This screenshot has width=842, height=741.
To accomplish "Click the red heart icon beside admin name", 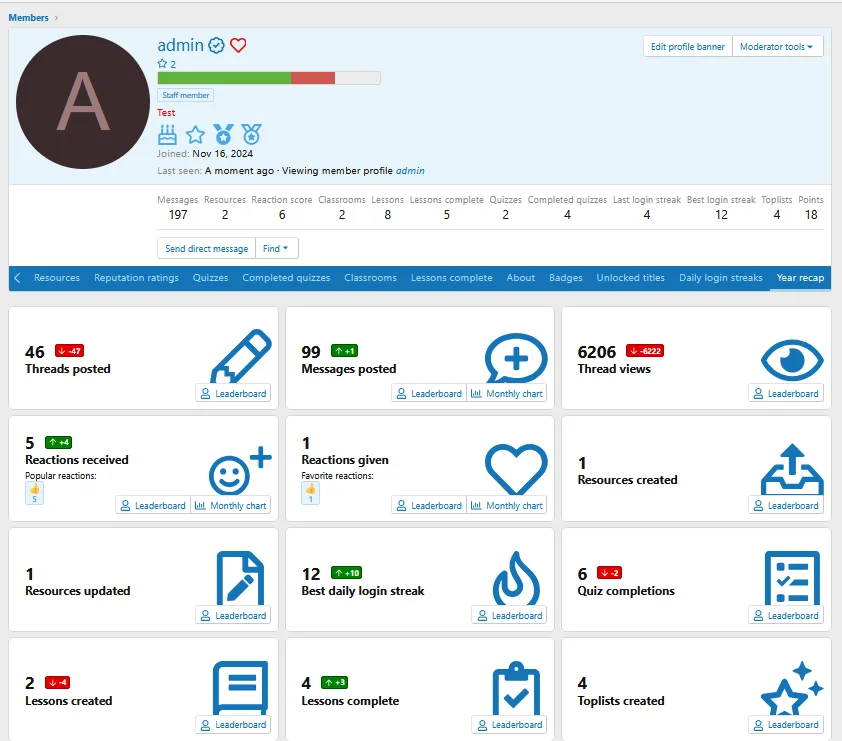I will (x=238, y=45).
